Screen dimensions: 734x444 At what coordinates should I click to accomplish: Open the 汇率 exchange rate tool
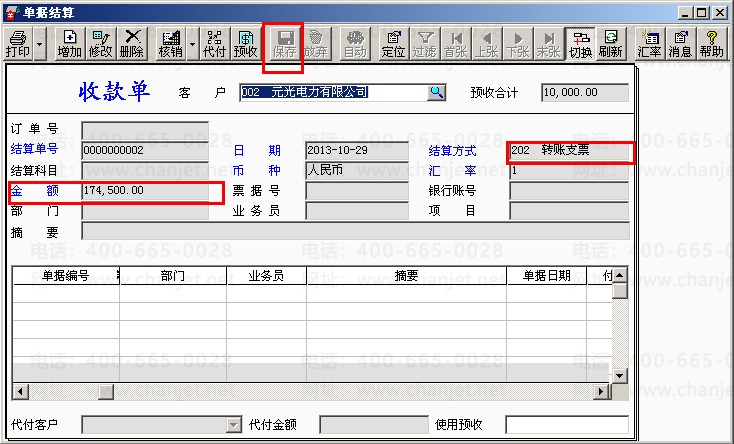coord(649,44)
